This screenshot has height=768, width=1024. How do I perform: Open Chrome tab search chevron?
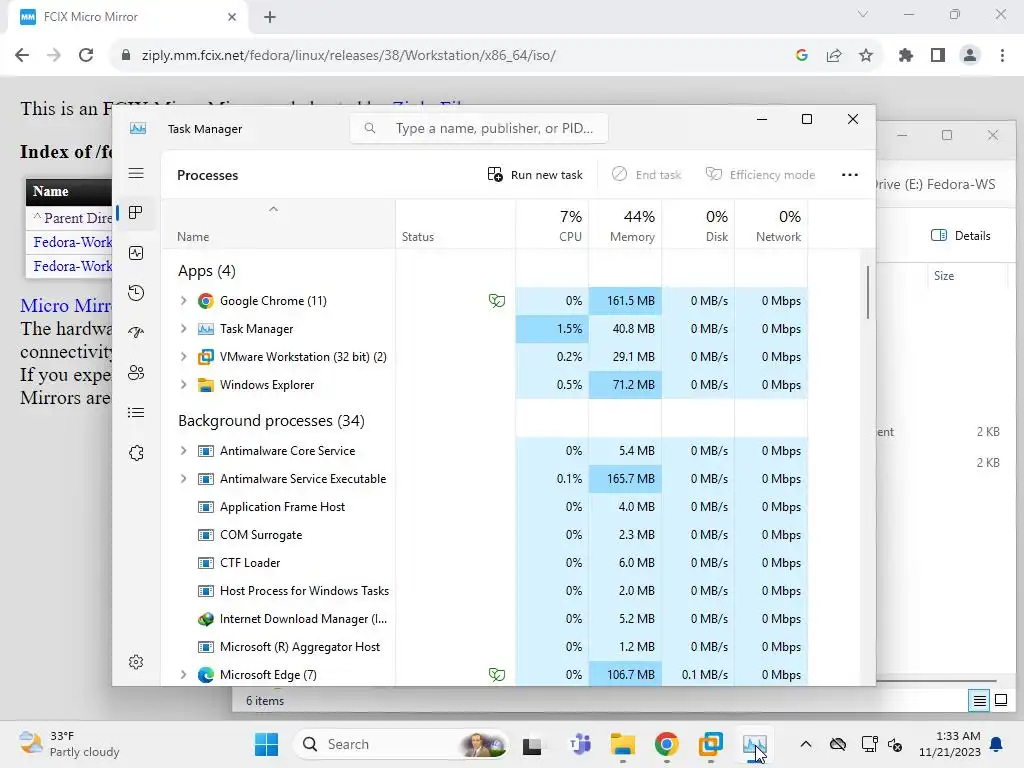pos(863,14)
